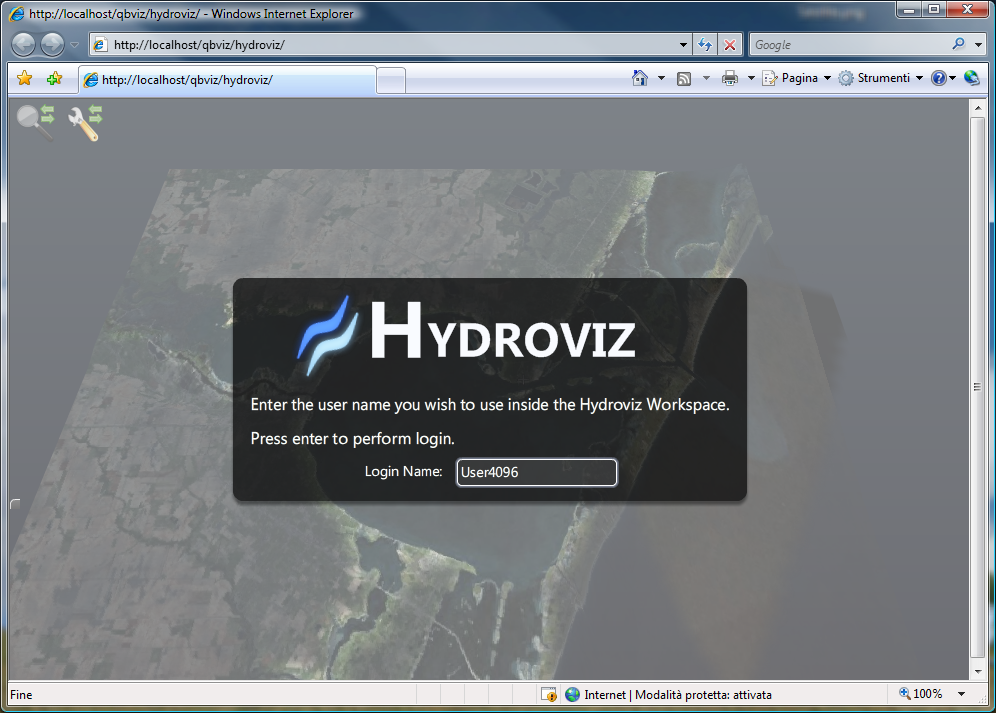The height and width of the screenshot is (713, 996).
Task: Open the recent pages dropdown arrow
Action: [x=74, y=45]
